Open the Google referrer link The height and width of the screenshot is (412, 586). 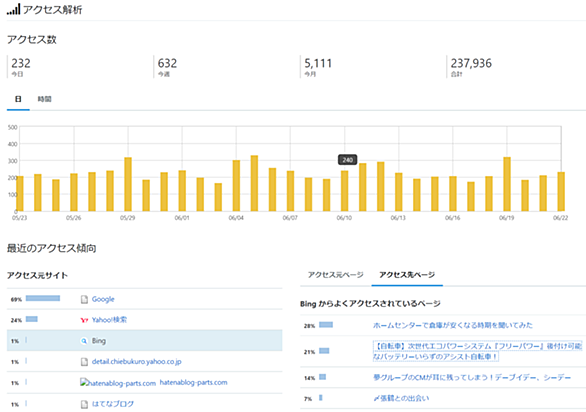[103, 299]
